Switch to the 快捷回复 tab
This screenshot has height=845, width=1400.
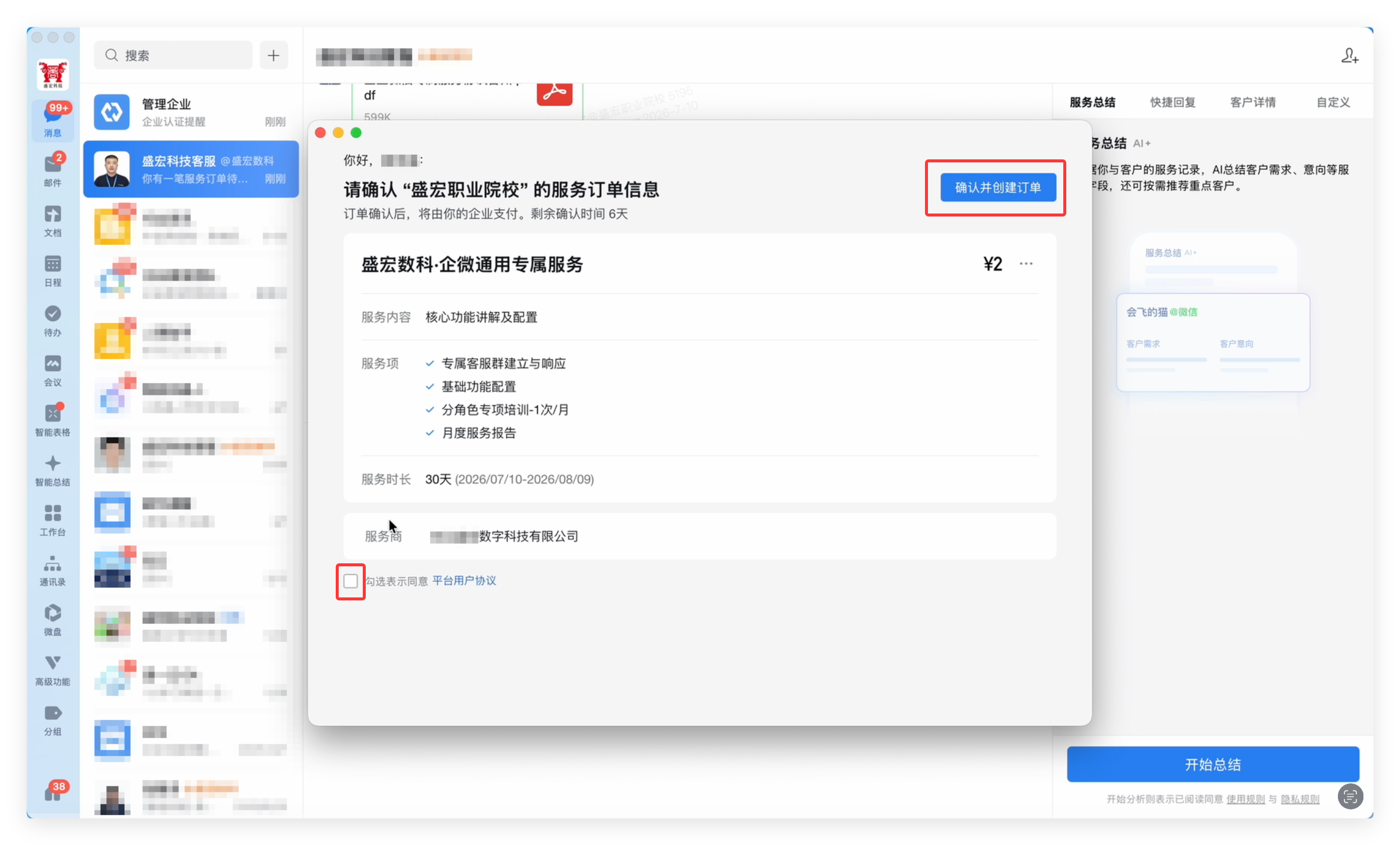(x=1173, y=102)
